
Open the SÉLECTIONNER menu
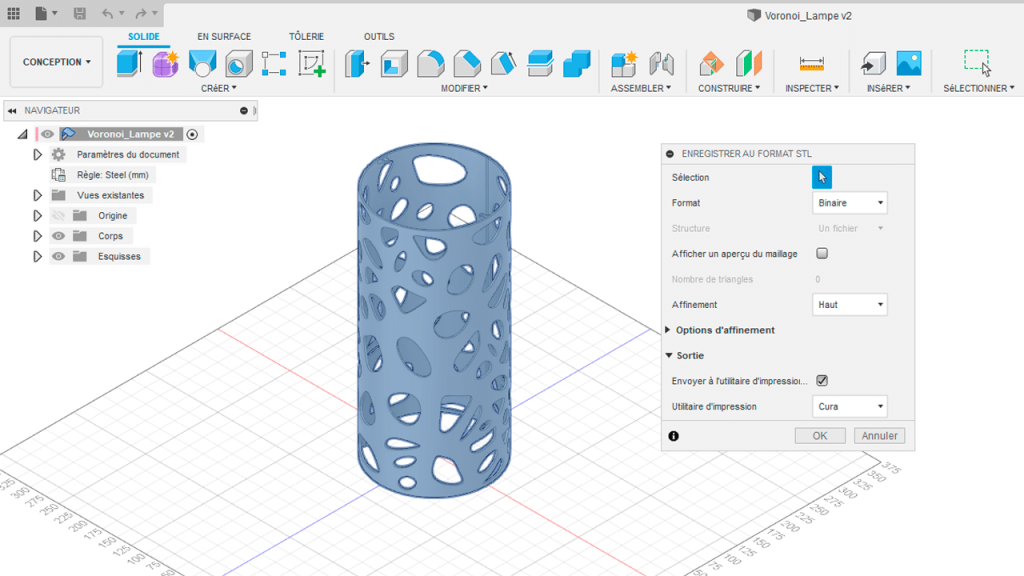pos(979,88)
